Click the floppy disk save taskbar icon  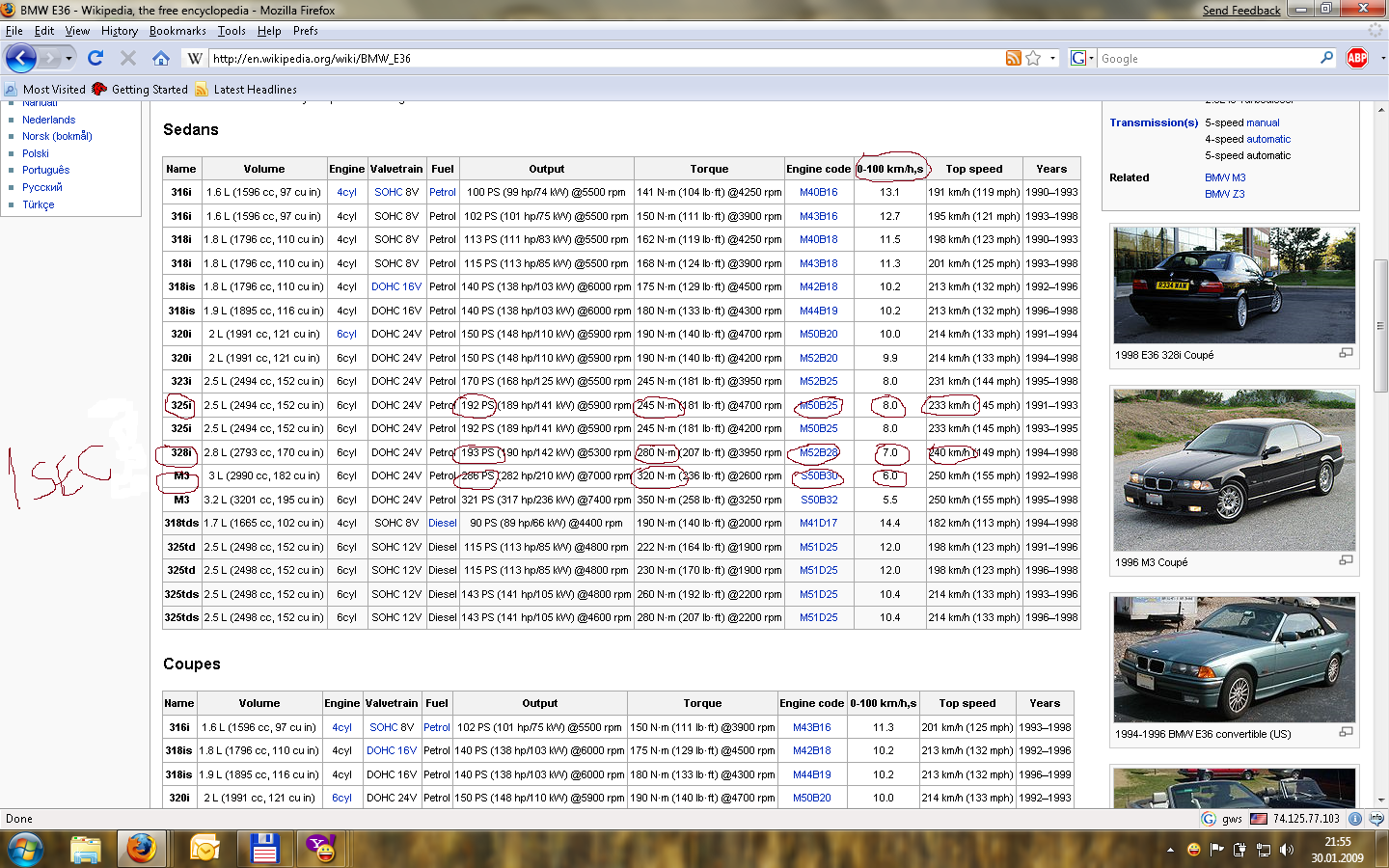(264, 850)
